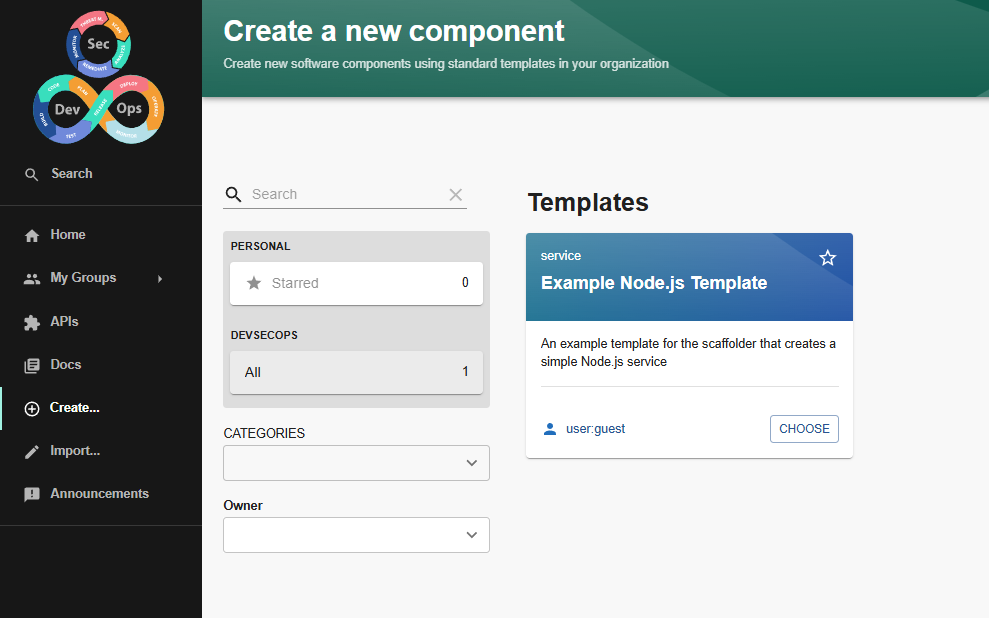Open the user:guest owner link
This screenshot has height=618, width=989.
pyautogui.click(x=595, y=429)
